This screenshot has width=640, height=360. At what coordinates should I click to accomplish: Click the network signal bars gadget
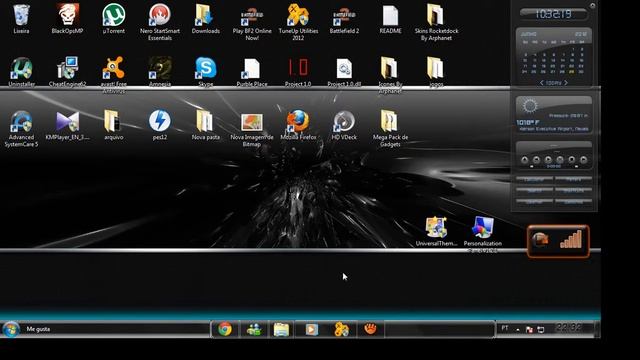click(571, 240)
